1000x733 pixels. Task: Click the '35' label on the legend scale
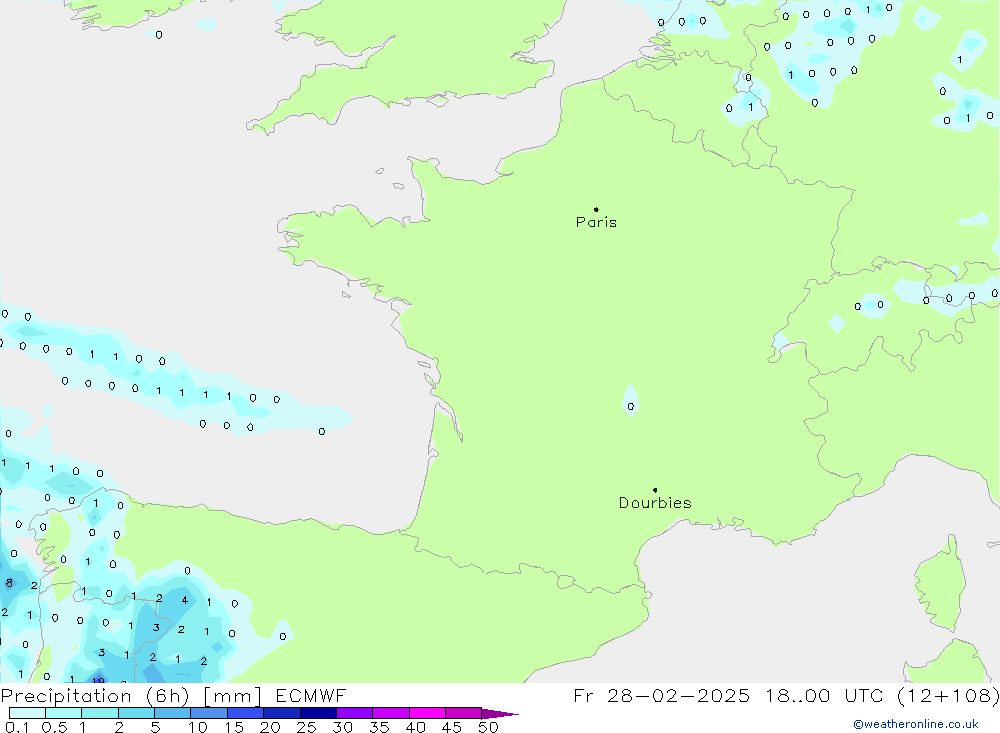coord(379,727)
